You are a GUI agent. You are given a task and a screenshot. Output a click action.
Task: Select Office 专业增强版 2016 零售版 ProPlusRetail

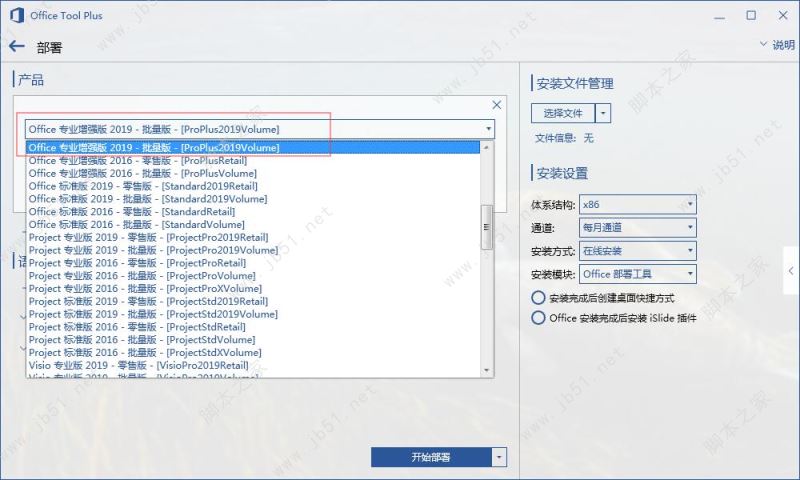pyautogui.click(x=253, y=161)
